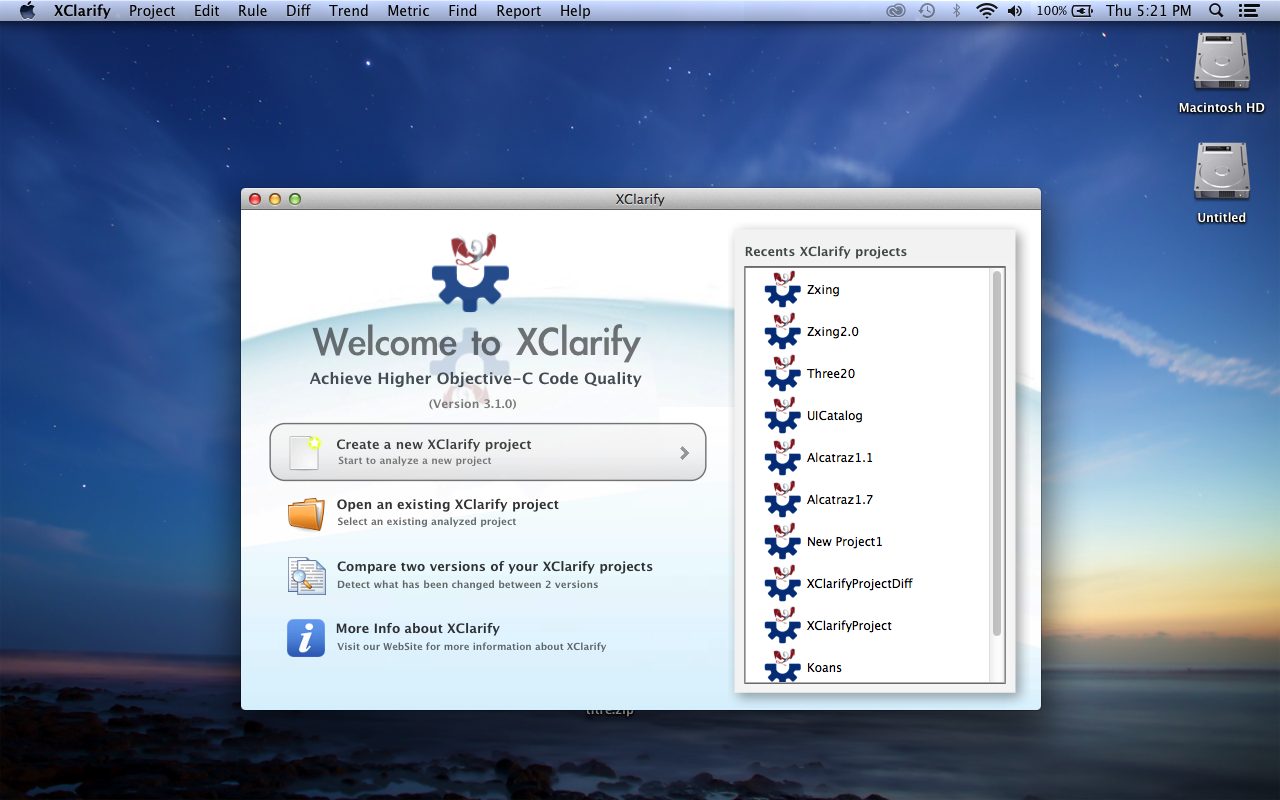Viewport: 1280px width, 800px height.
Task: Open the Help menu
Action: (x=575, y=11)
